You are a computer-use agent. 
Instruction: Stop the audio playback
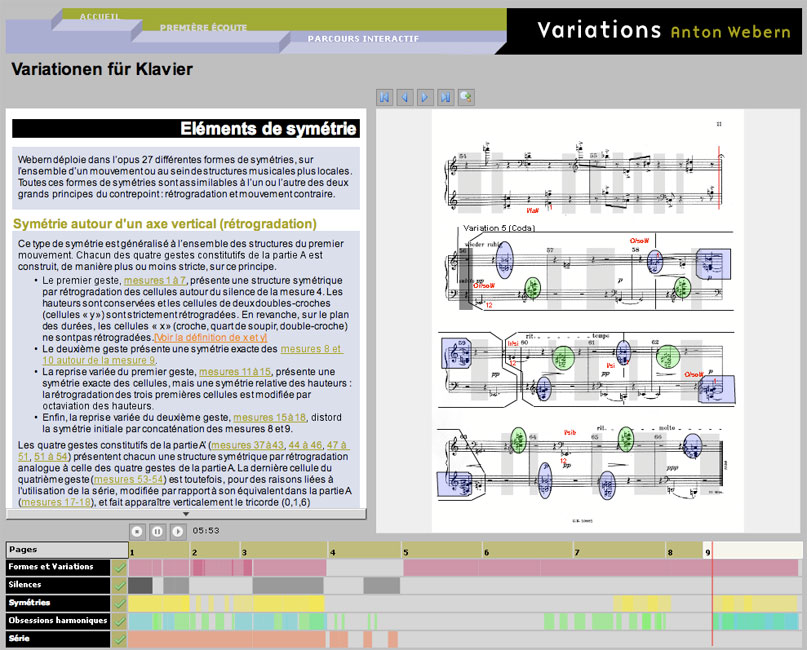click(x=136, y=531)
